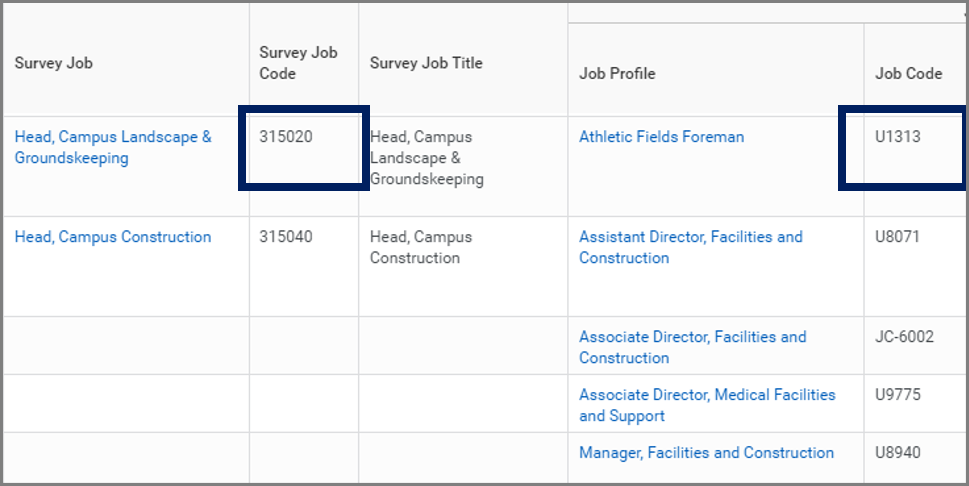Open Head, Campus Construction link

(113, 237)
